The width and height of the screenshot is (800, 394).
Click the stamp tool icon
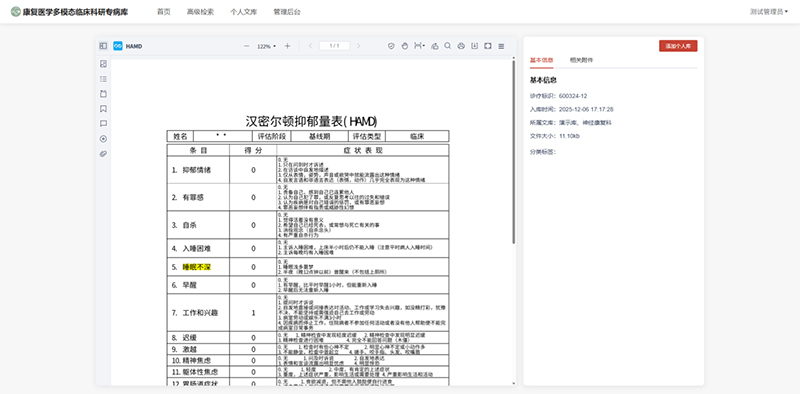(435, 46)
